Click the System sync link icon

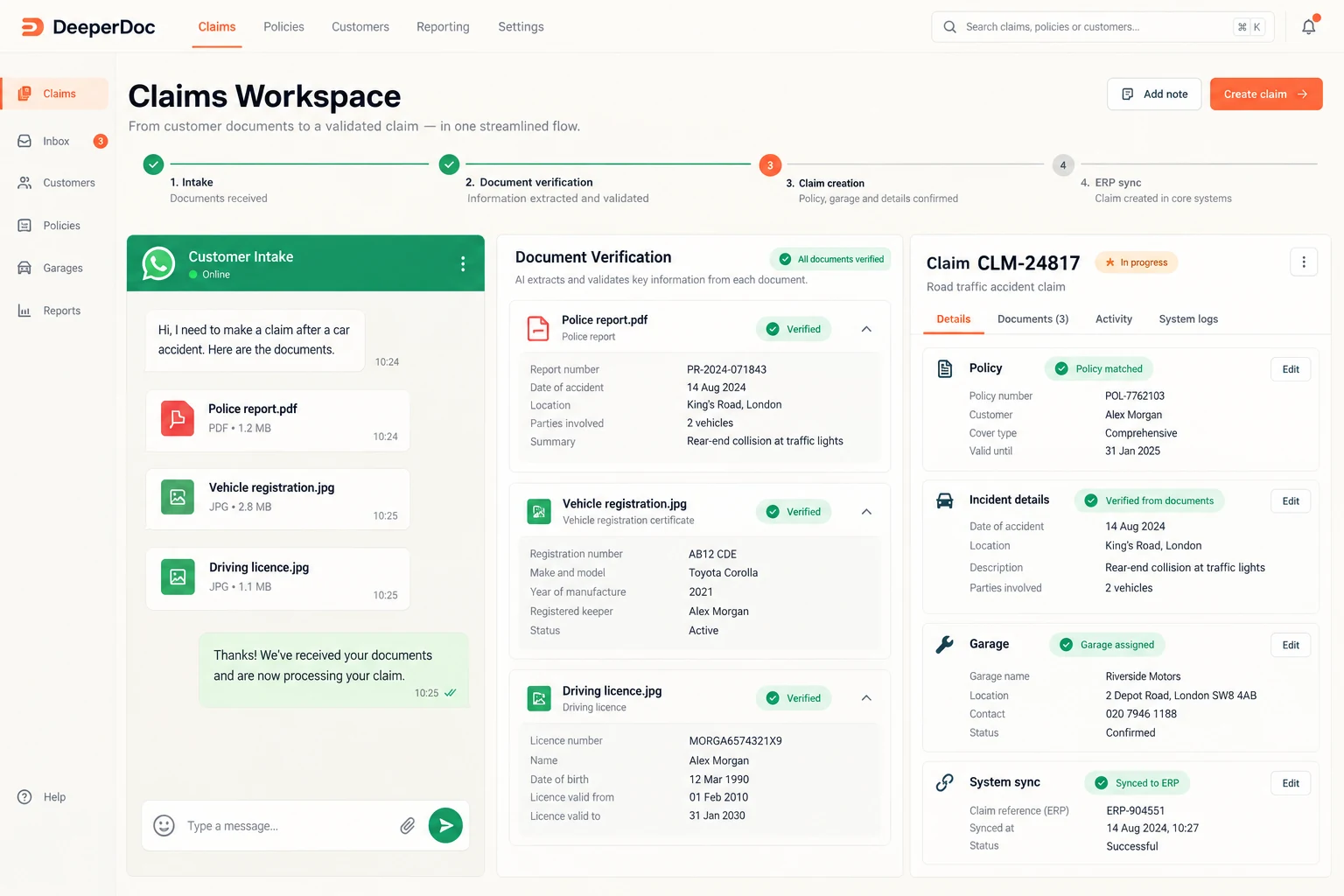tap(945, 783)
